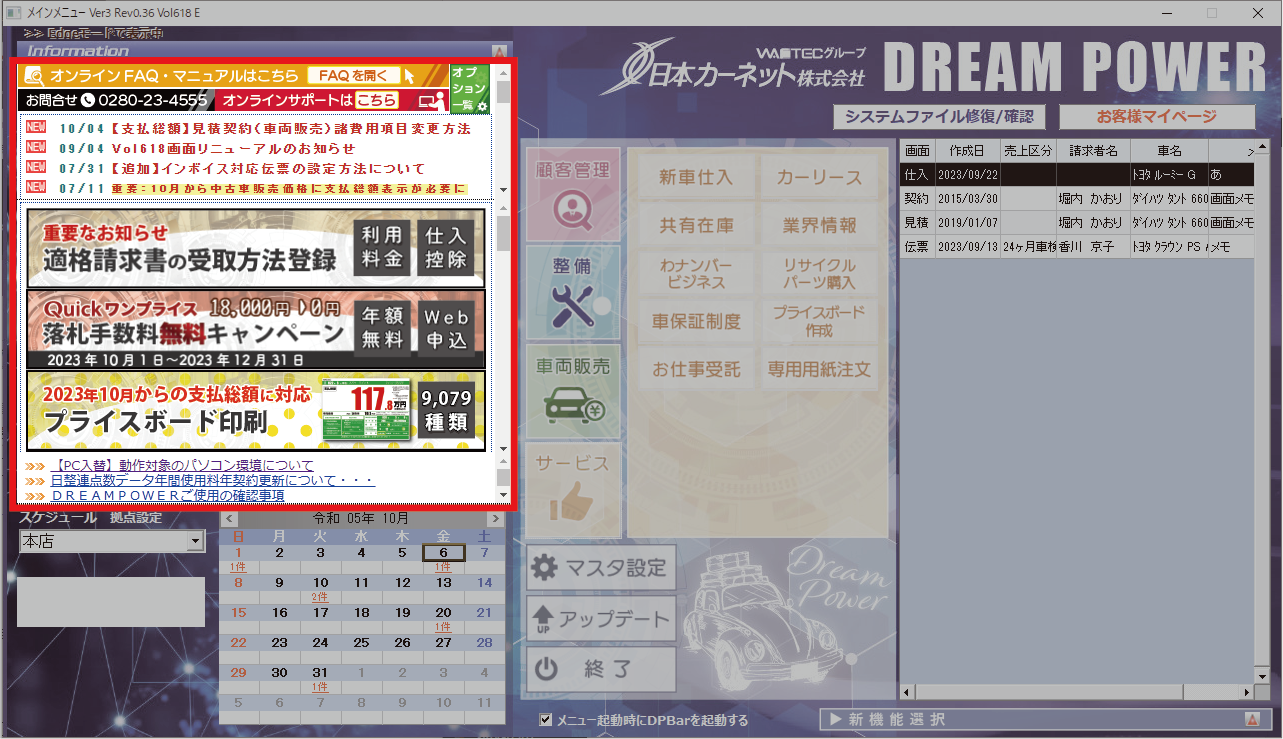1283x739 pixels.
Task: Open the 車両販売 car sales icon
Action: [573, 390]
